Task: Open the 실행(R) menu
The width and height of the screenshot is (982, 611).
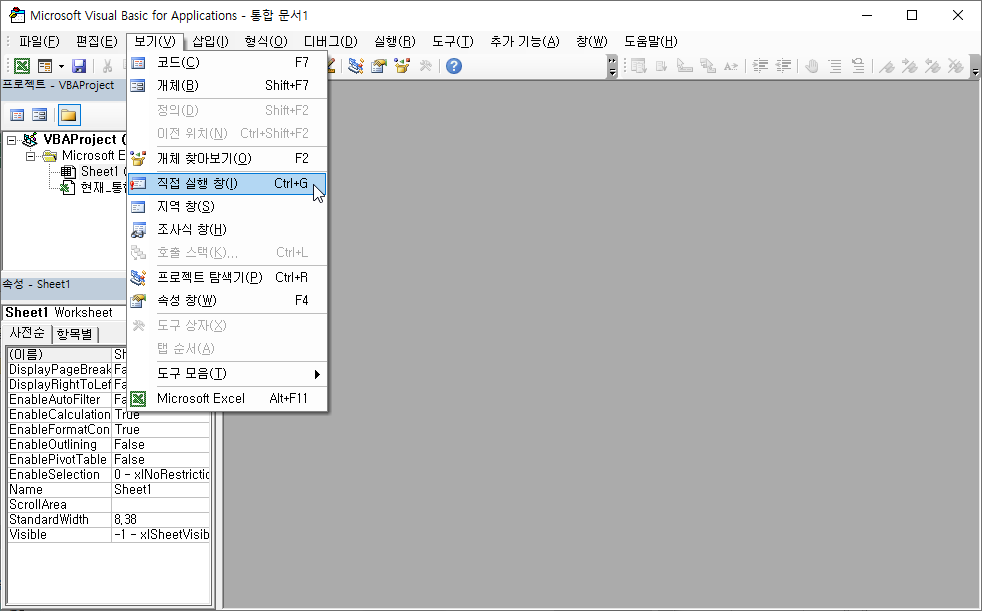Action: (395, 41)
